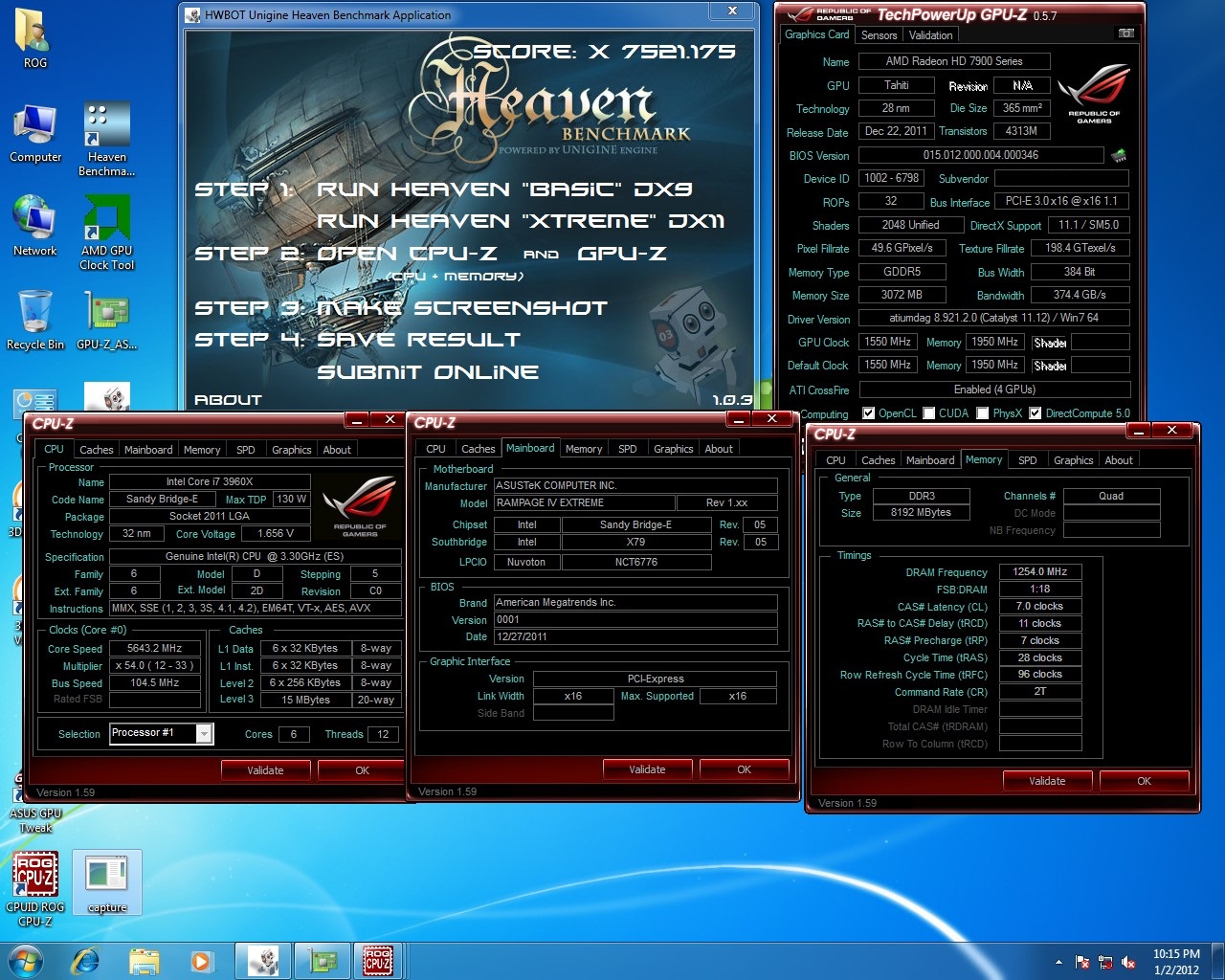Click the volume icon in system tray
The image size is (1225, 980).
[x=1128, y=962]
